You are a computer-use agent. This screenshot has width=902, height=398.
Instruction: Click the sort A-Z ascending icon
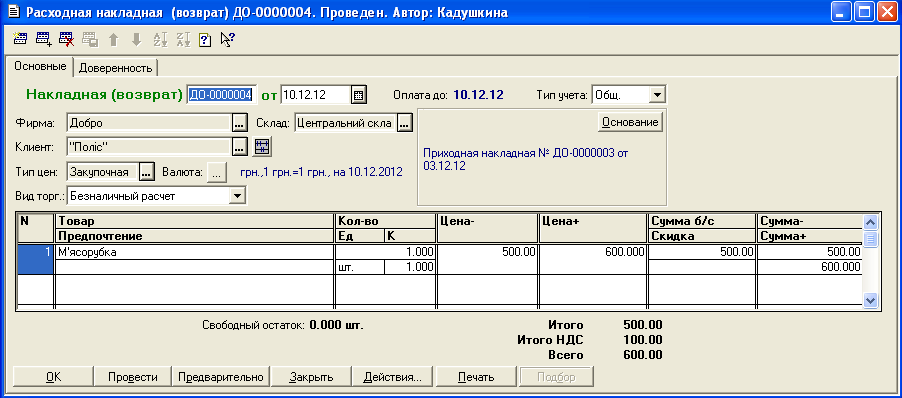pyautogui.click(x=159, y=39)
